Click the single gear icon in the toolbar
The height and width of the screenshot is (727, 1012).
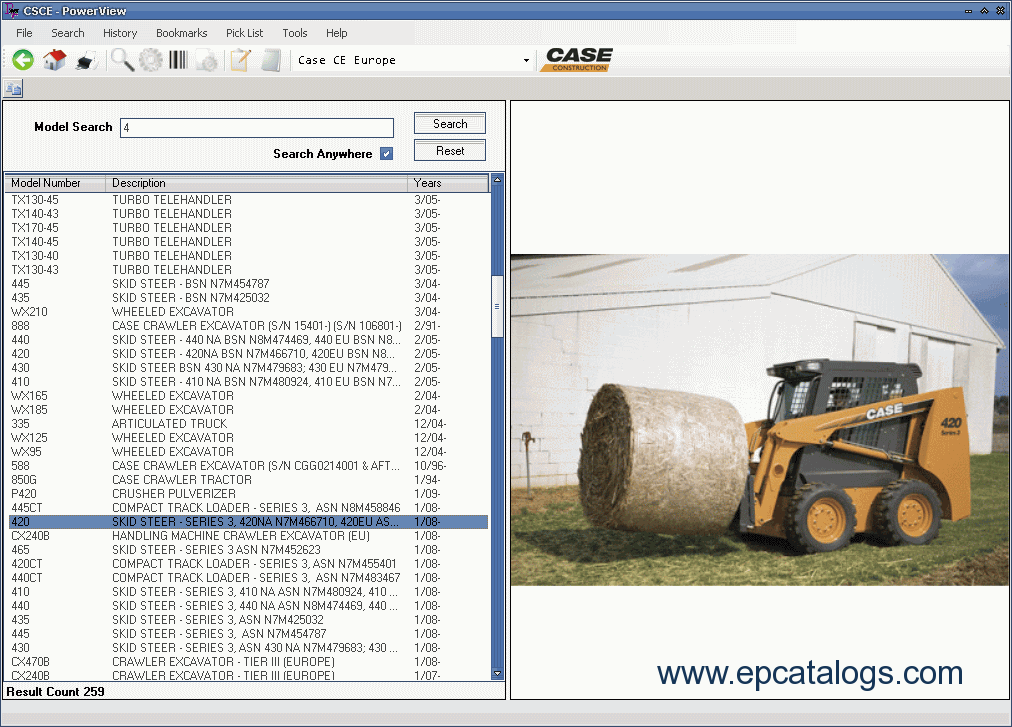pos(151,60)
